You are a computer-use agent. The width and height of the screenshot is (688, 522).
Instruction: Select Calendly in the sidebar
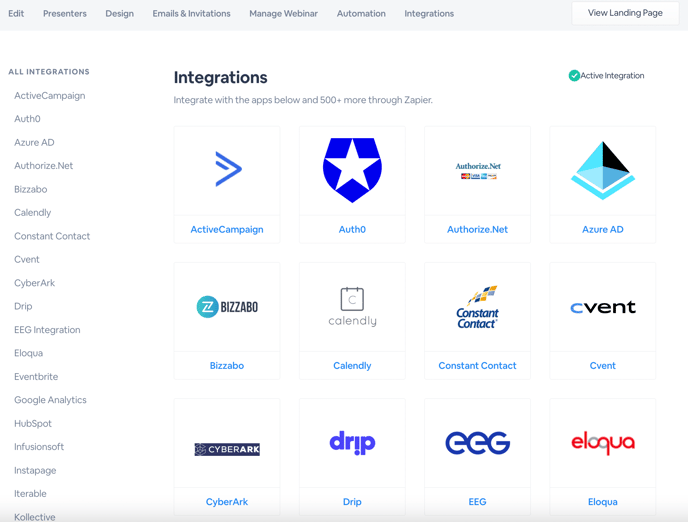32,213
